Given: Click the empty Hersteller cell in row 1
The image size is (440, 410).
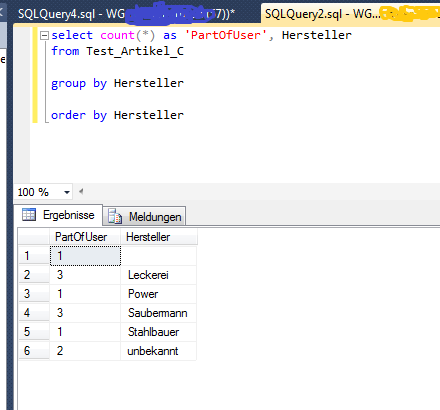Looking at the screenshot, I should point(158,256).
